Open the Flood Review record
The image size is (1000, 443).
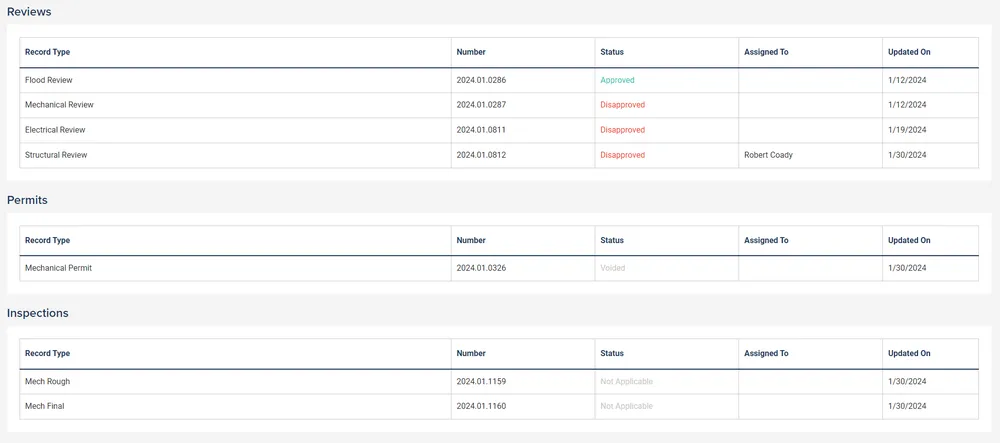point(49,80)
